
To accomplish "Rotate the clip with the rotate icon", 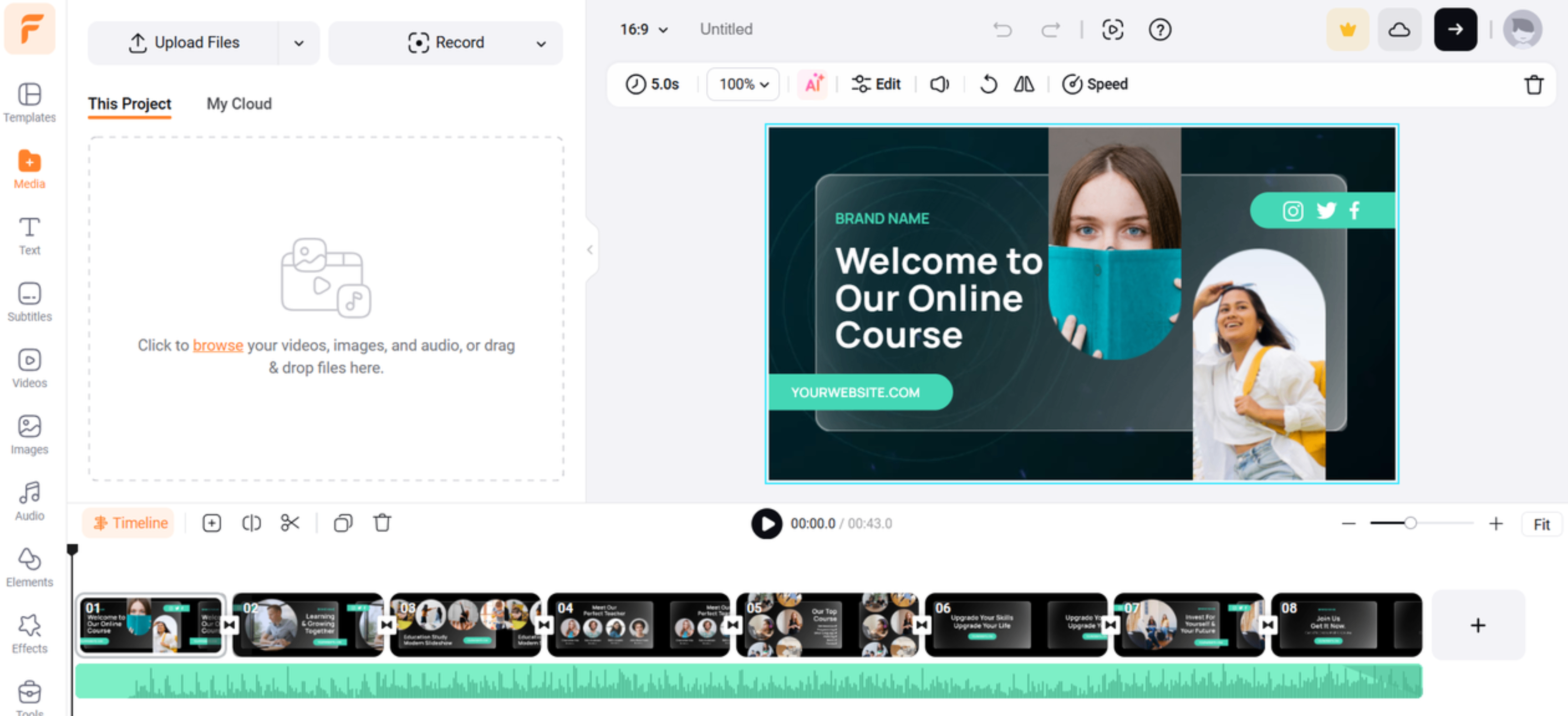I will [x=988, y=84].
